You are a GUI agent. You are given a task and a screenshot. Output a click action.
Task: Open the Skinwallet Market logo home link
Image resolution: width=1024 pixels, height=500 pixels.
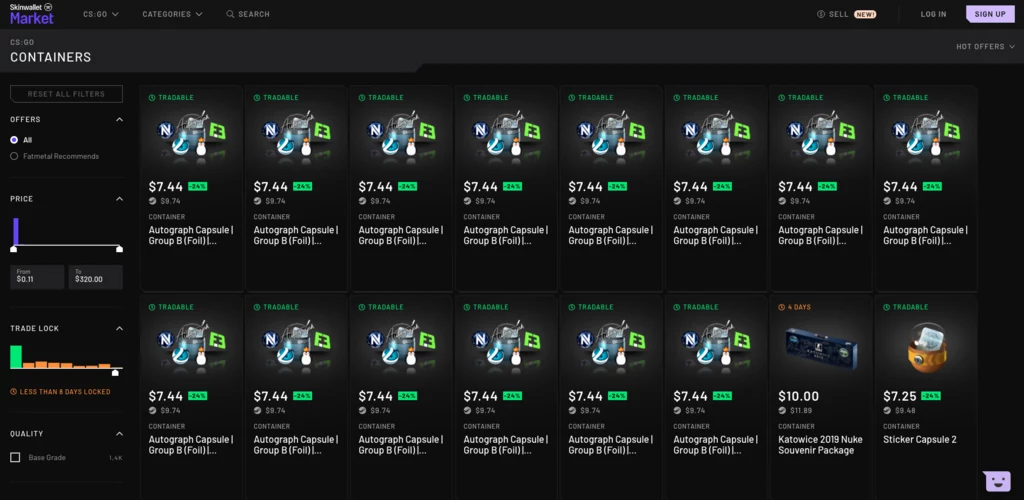32,13
